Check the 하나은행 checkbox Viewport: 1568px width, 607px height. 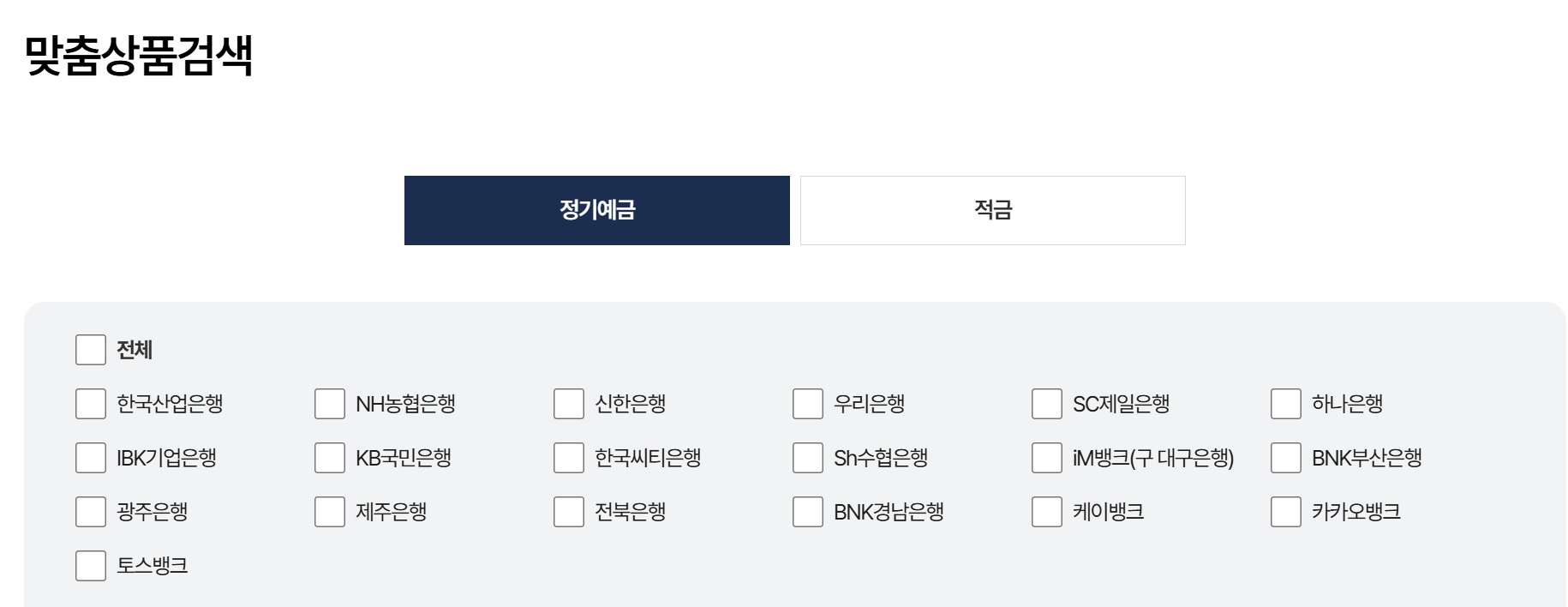1284,404
